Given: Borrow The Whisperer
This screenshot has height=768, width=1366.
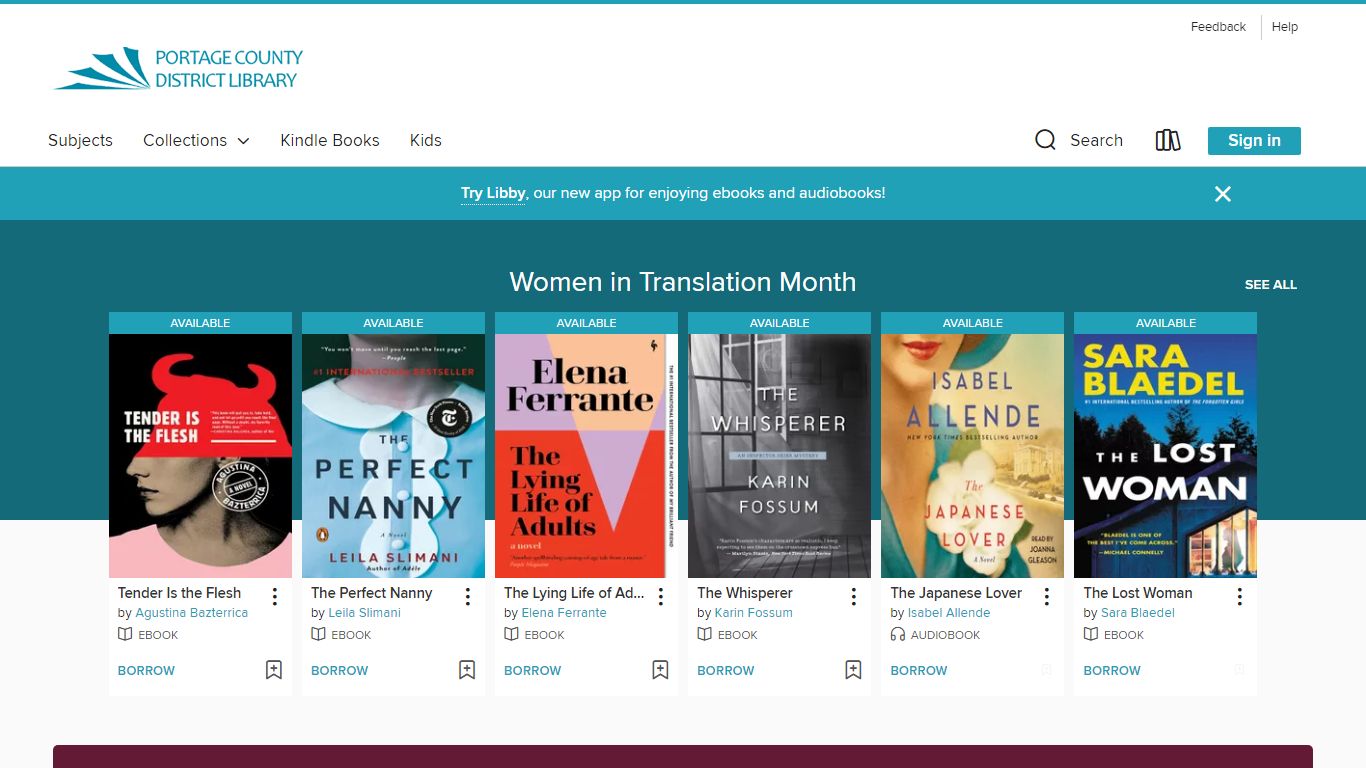Looking at the screenshot, I should coord(725,670).
